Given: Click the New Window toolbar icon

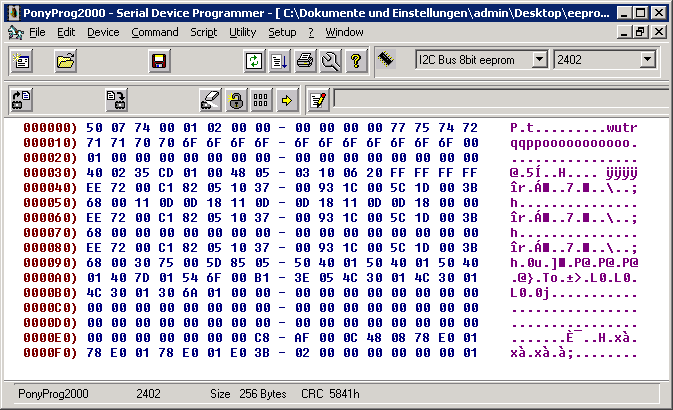Looking at the screenshot, I should [x=21, y=61].
